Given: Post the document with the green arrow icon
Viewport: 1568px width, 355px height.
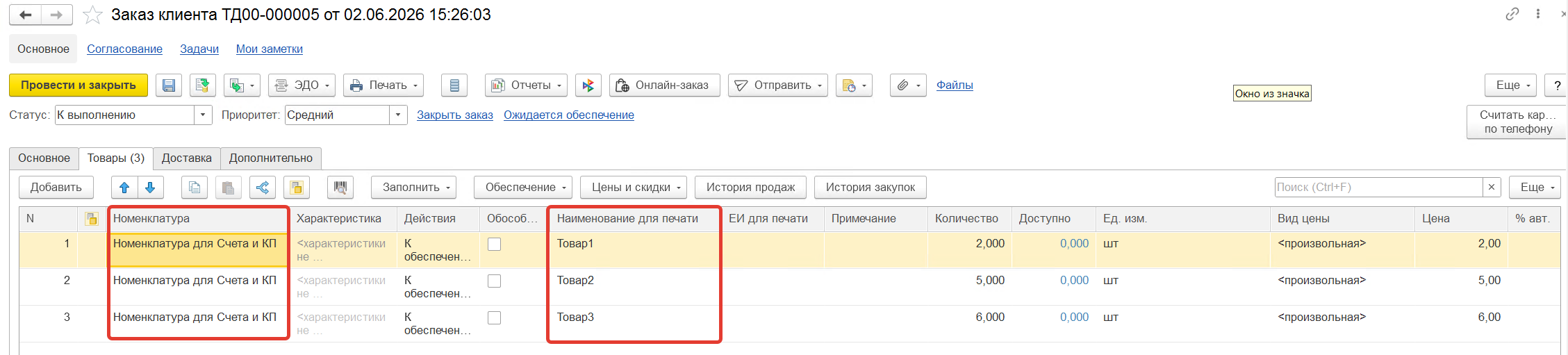Looking at the screenshot, I should (x=203, y=85).
